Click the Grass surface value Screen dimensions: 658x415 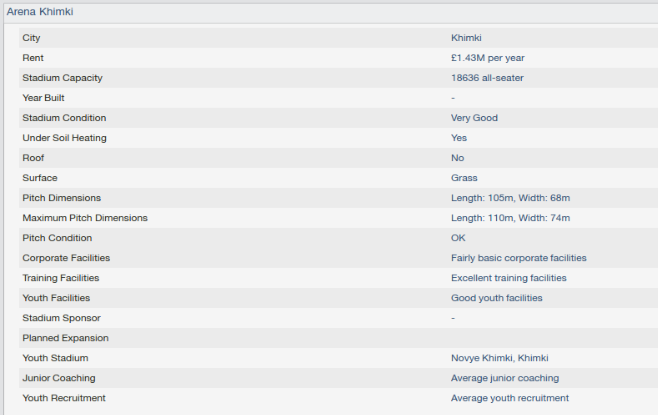[464, 178]
